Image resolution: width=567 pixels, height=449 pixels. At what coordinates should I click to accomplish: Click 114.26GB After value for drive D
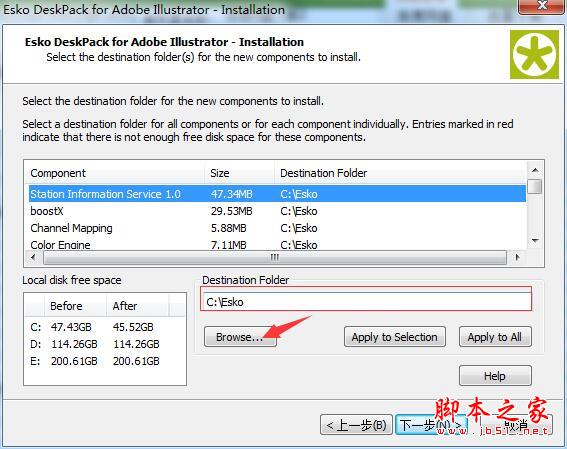[x=136, y=344]
